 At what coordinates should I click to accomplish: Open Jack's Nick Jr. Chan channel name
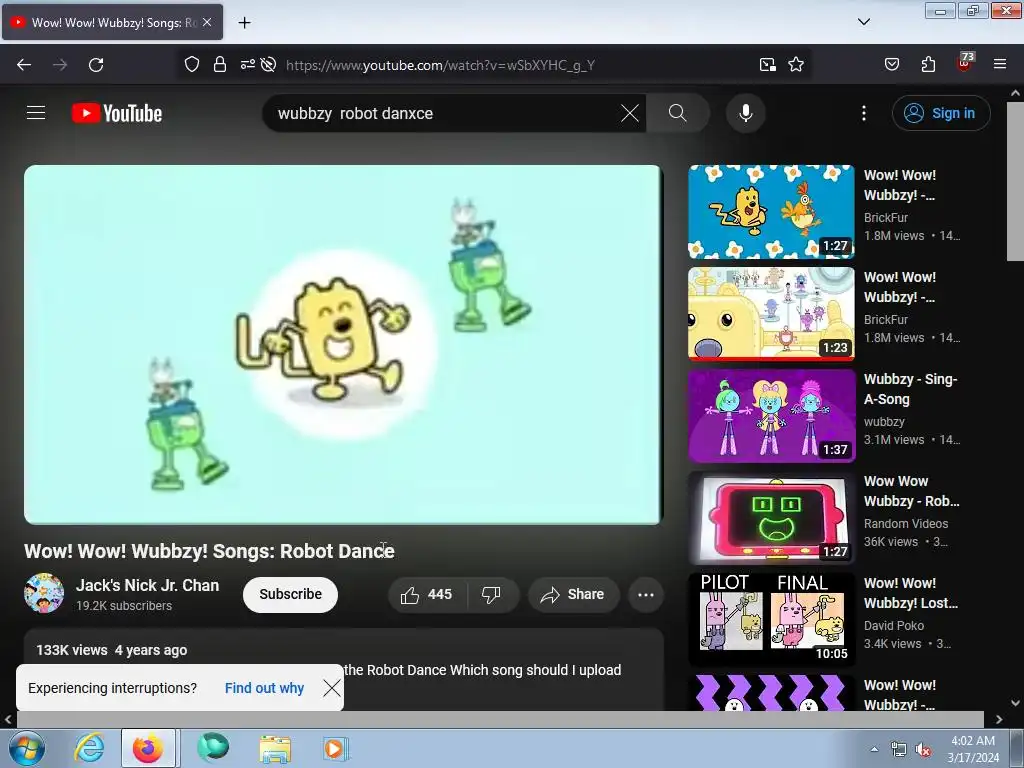pyautogui.click(x=148, y=585)
